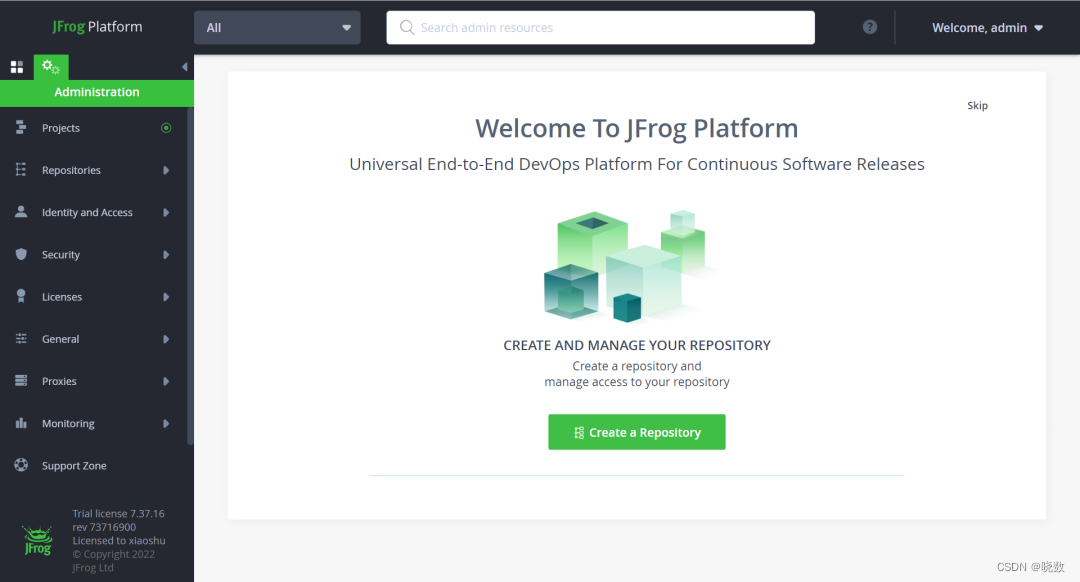Viewport: 1080px width, 582px height.
Task: Open the Projects section in sidebar
Action: pyautogui.click(x=62, y=127)
